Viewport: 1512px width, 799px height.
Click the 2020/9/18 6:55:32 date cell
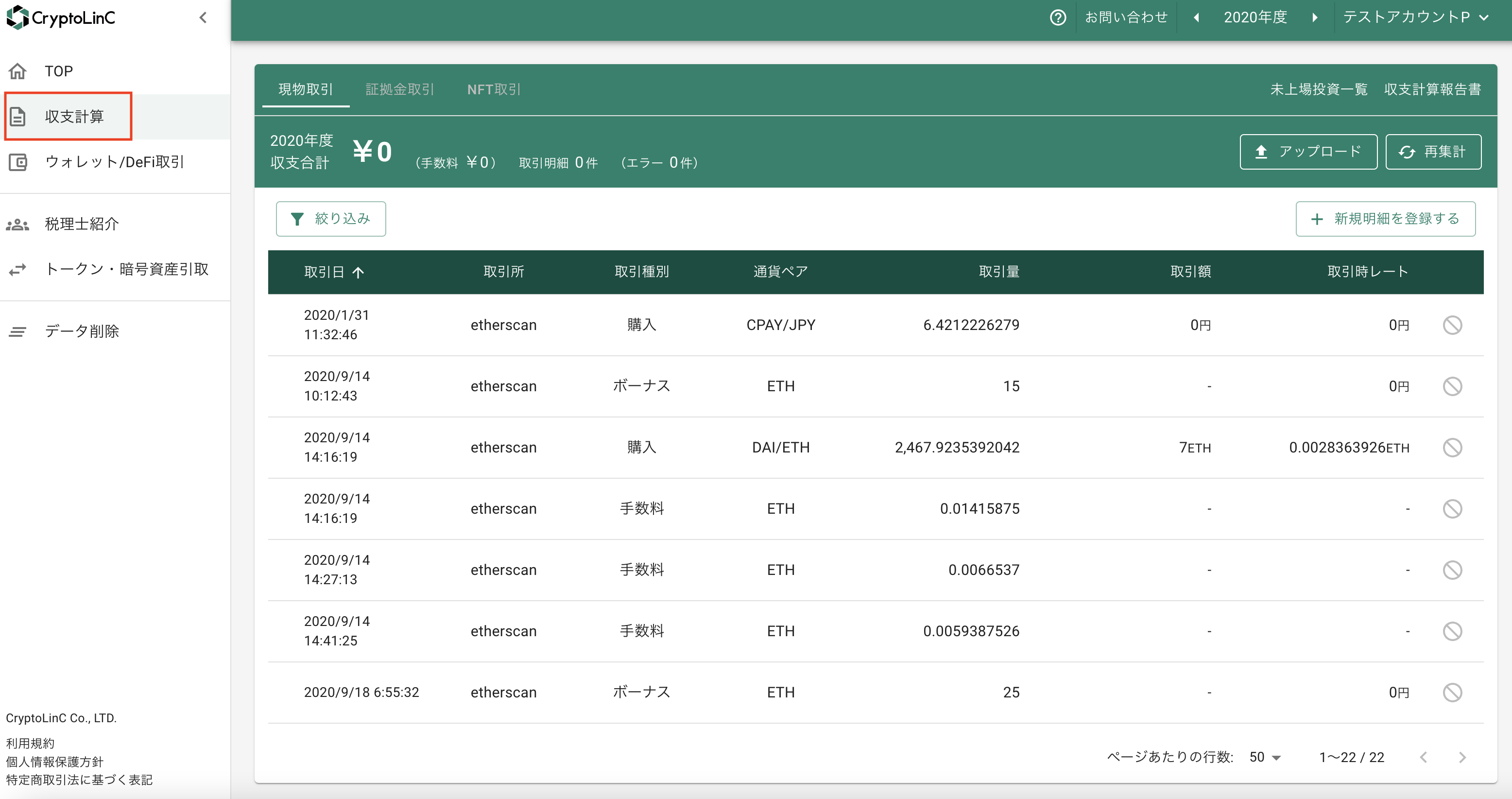tap(361, 692)
